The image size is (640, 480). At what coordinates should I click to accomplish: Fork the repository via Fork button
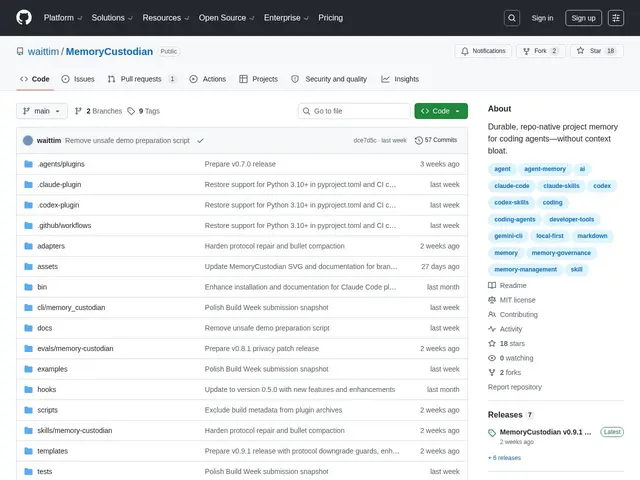click(540, 51)
